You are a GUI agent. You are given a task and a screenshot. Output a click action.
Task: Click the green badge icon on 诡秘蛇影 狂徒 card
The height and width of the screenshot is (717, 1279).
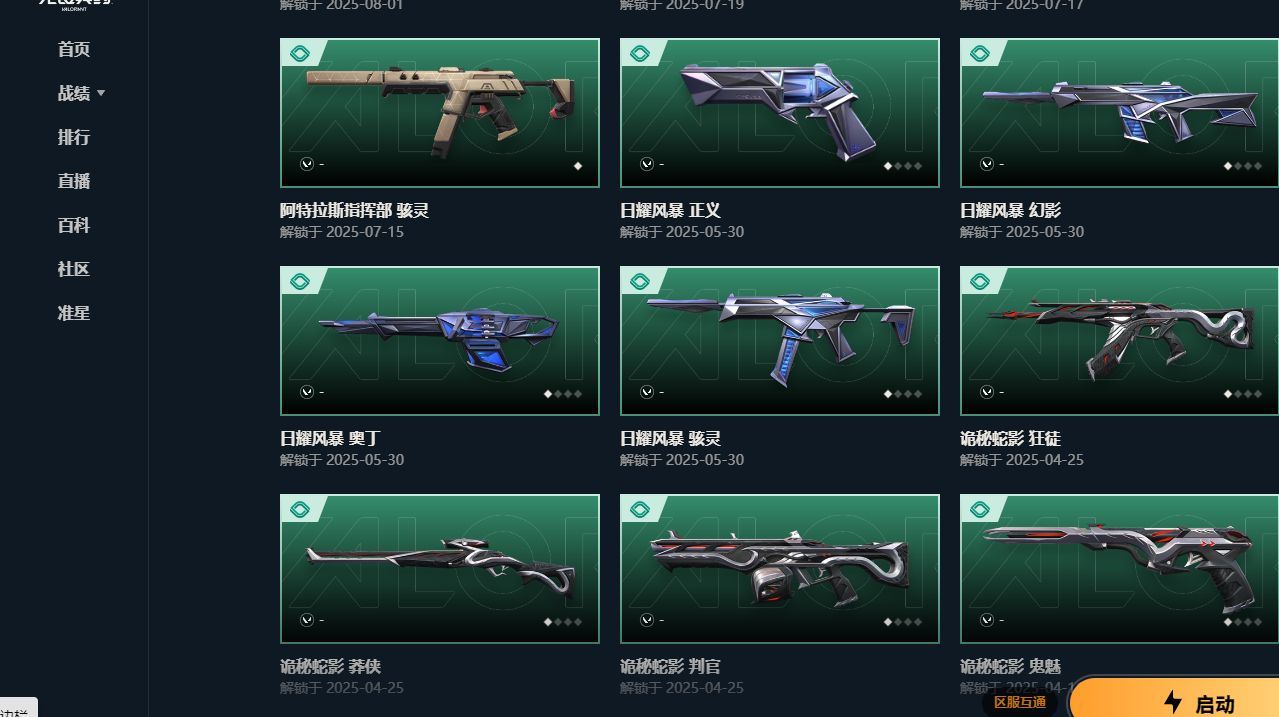979,282
